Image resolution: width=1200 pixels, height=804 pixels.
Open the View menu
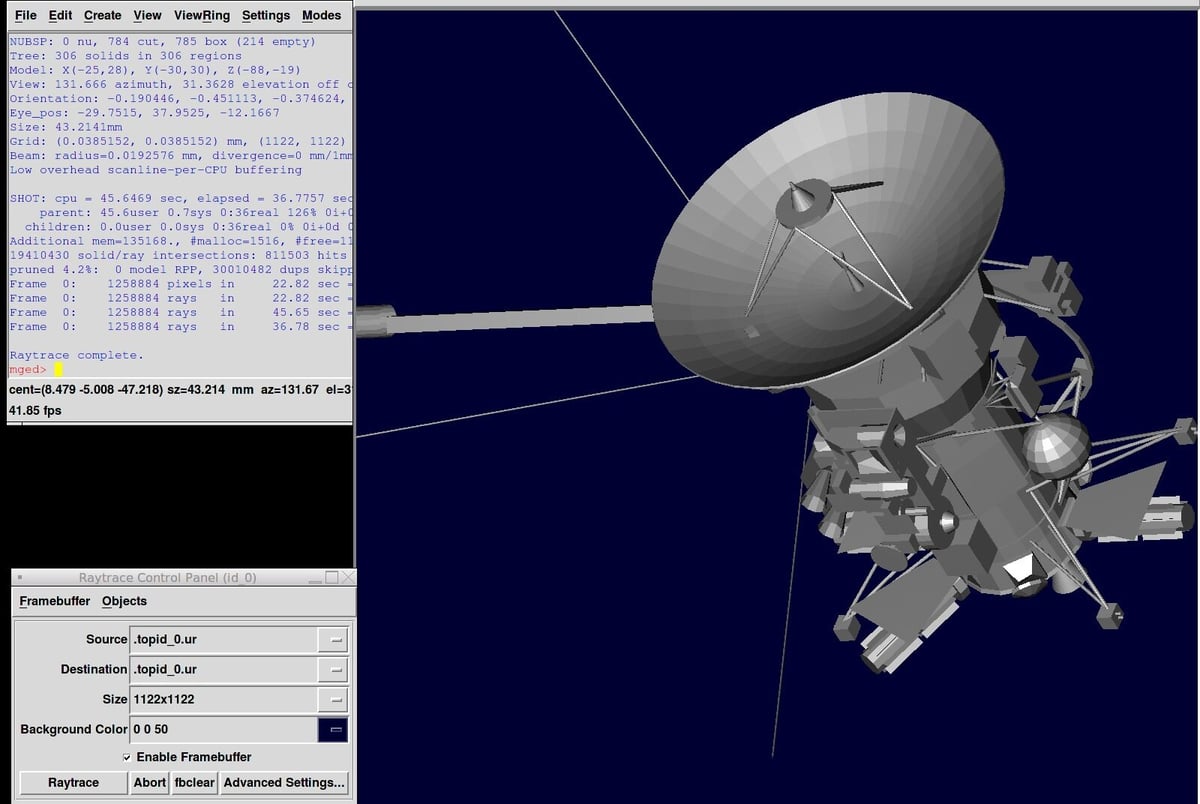click(x=147, y=15)
